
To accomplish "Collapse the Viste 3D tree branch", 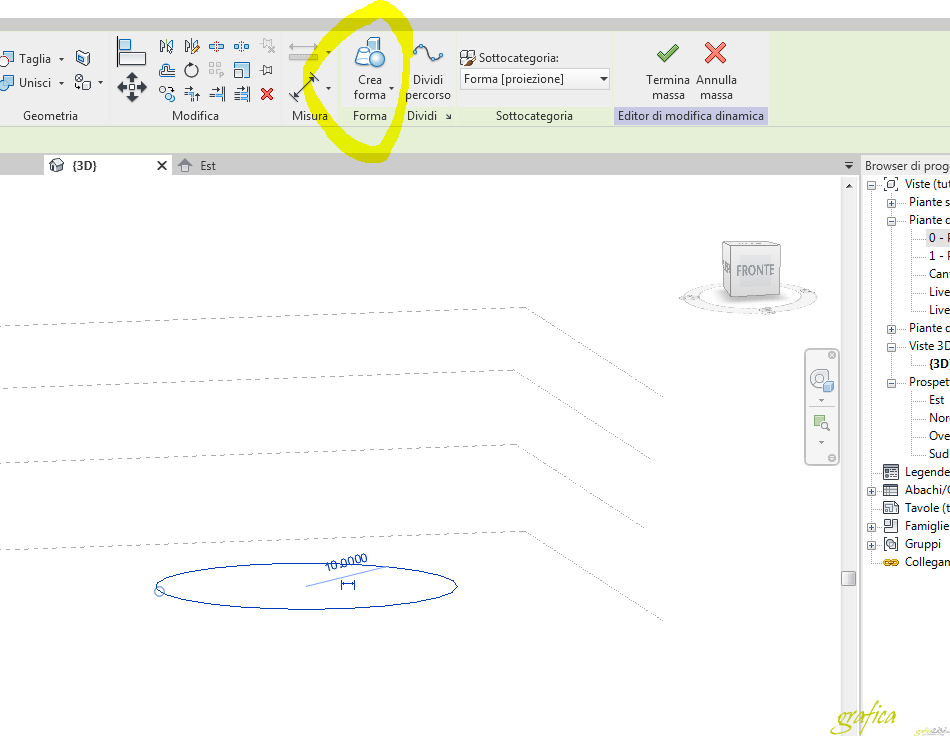I will (891, 345).
